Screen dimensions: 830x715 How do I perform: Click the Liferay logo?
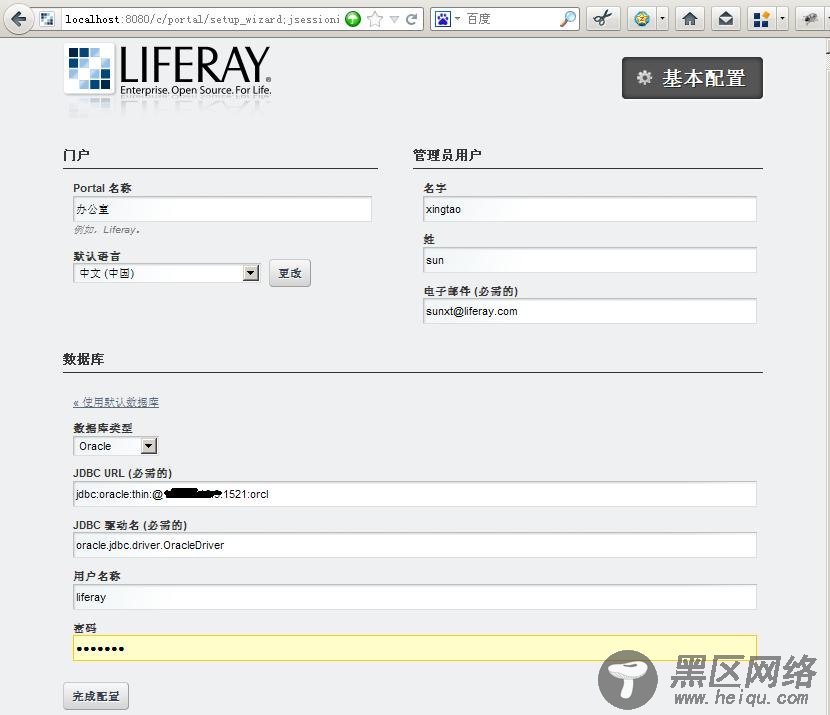point(168,71)
